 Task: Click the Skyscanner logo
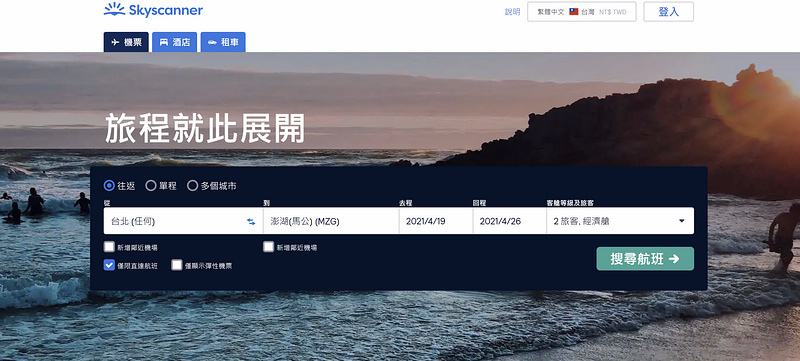(x=153, y=10)
